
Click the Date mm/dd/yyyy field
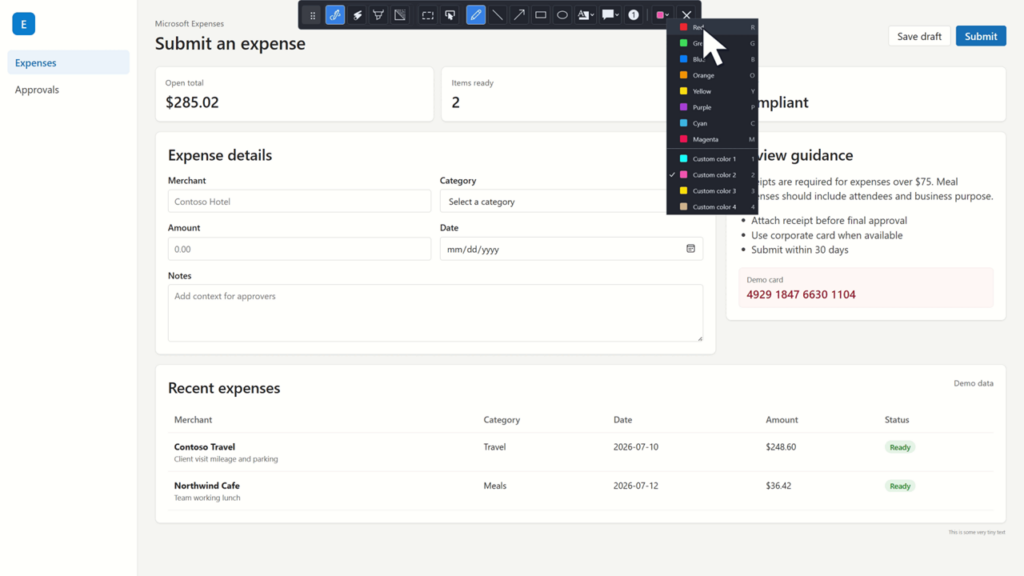(571, 249)
